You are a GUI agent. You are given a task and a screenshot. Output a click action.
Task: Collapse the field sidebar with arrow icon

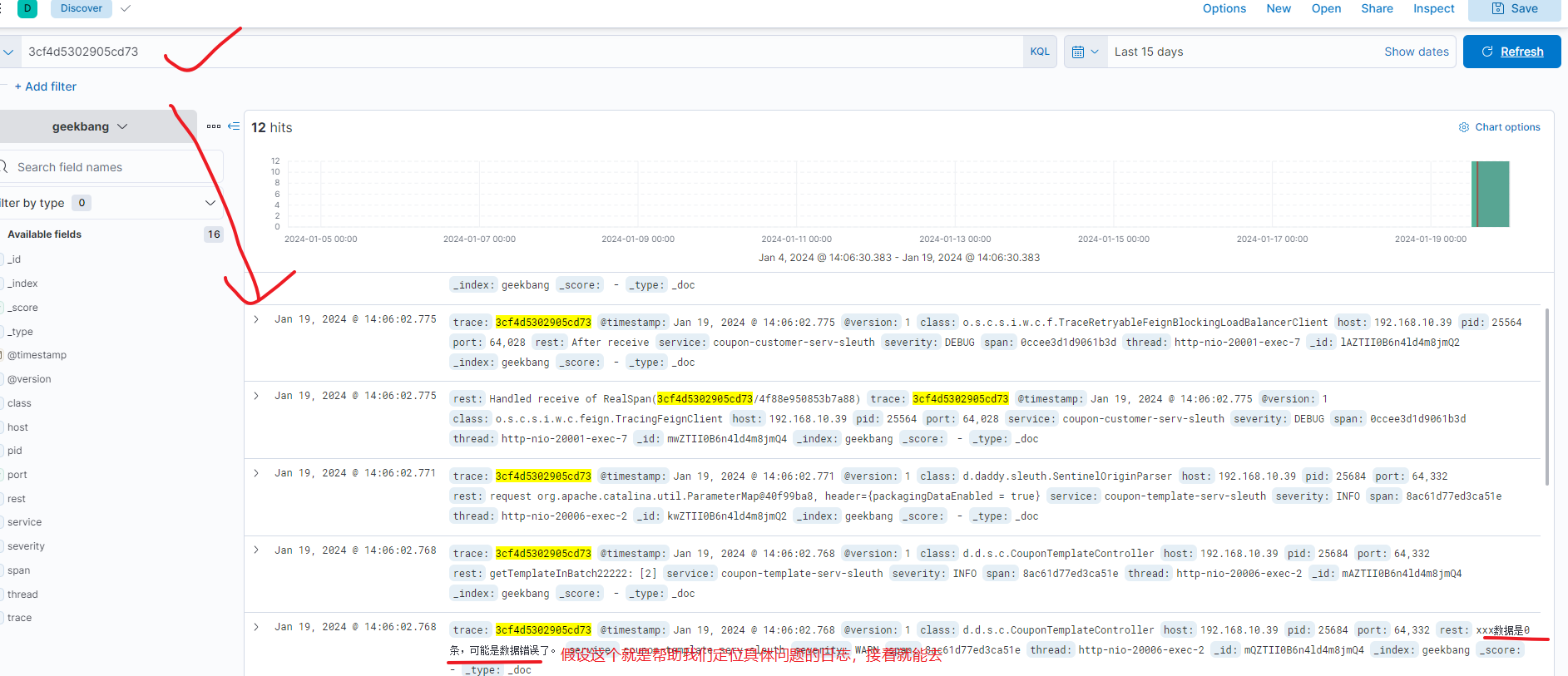[234, 126]
